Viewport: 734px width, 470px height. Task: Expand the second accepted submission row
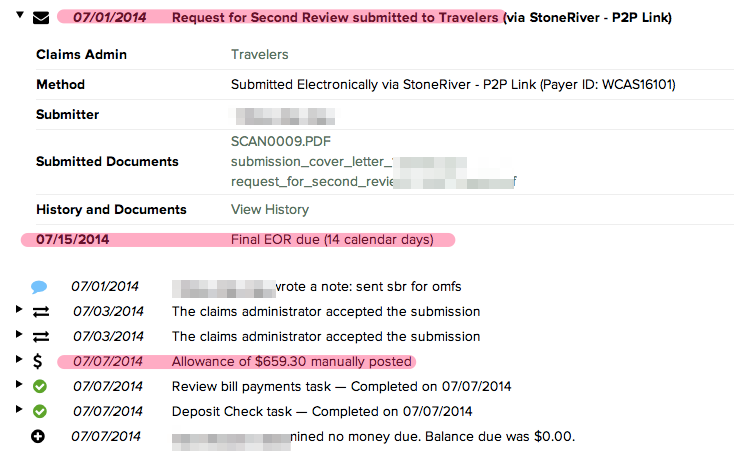(19, 334)
